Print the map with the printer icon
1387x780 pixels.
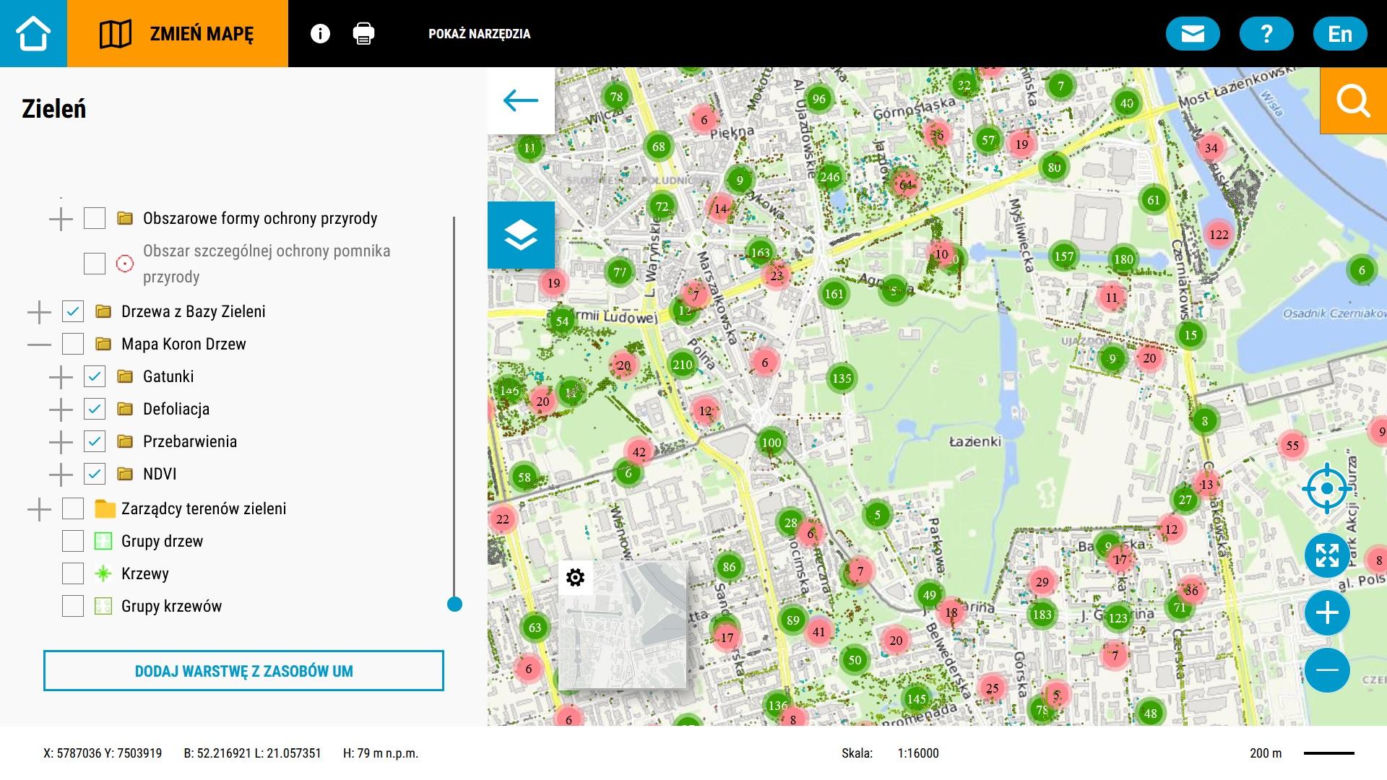click(364, 34)
